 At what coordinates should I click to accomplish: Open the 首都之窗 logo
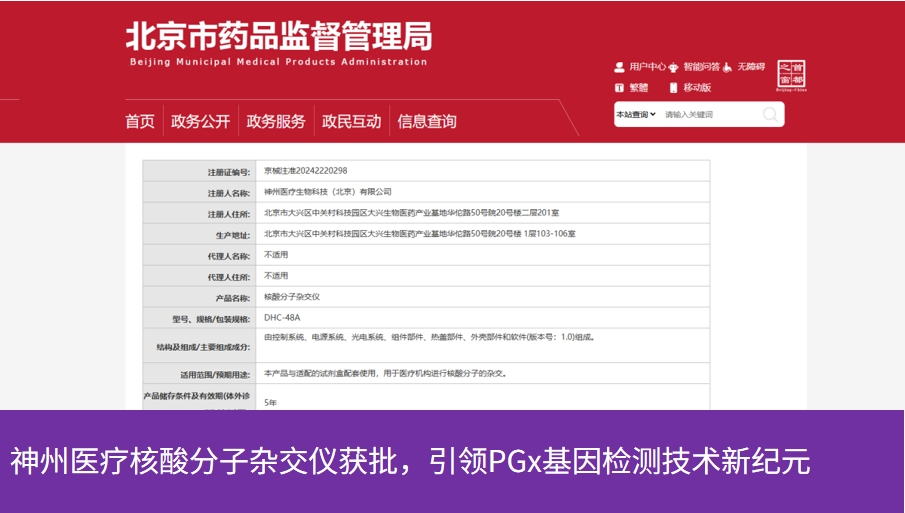(x=791, y=76)
